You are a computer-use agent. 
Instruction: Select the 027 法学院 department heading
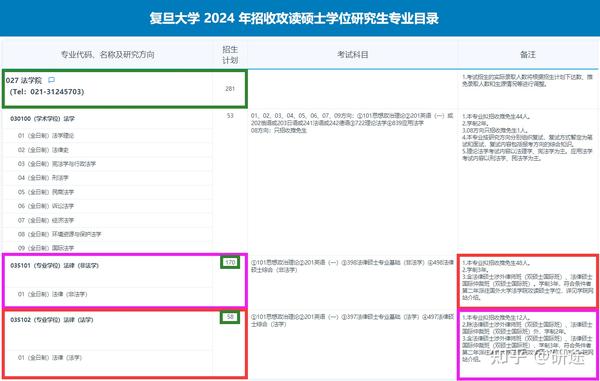pyautogui.click(x=24, y=80)
